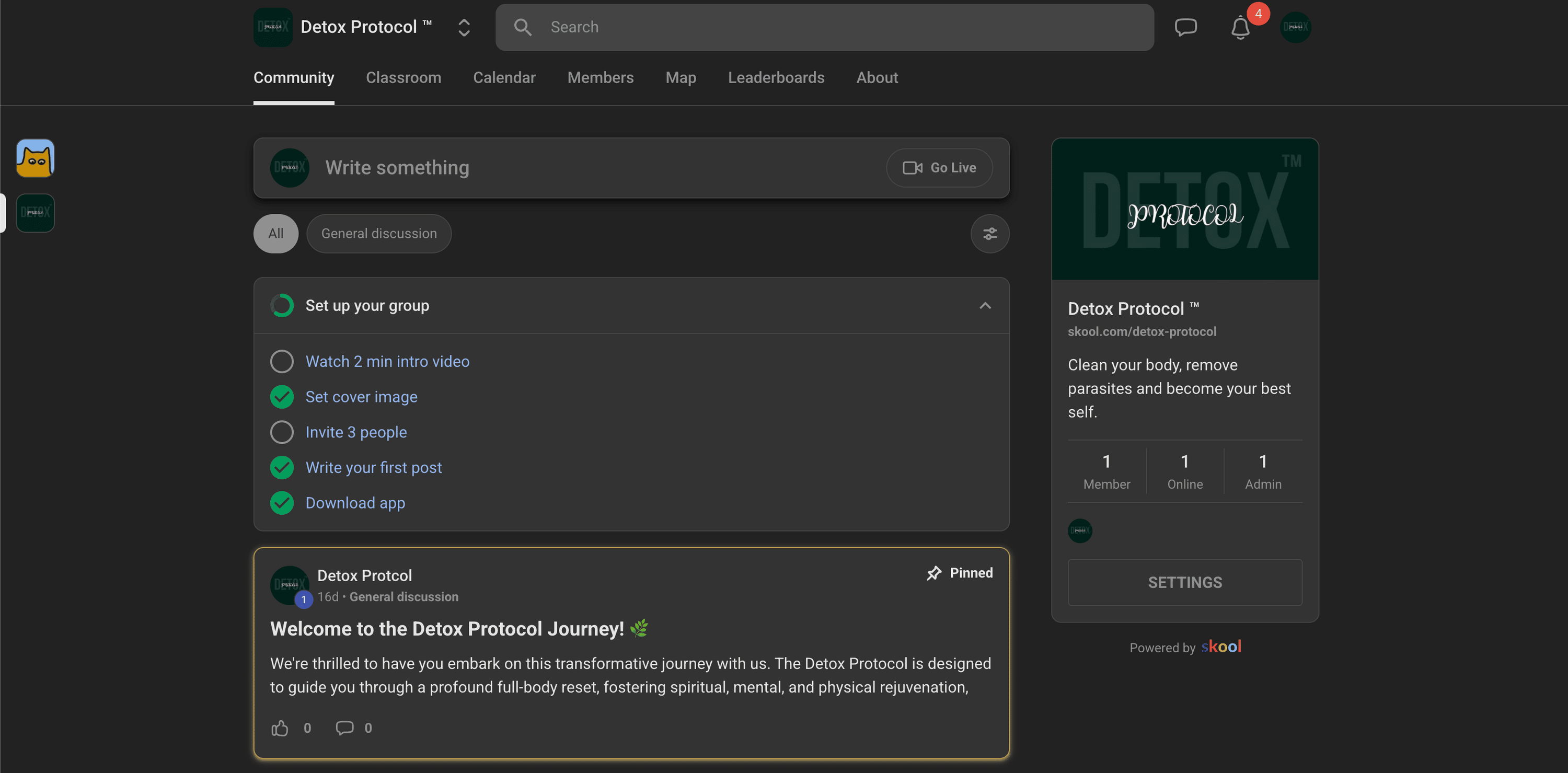The height and width of the screenshot is (773, 1568).
Task: Collapse the Set up your group panel
Action: (985, 306)
